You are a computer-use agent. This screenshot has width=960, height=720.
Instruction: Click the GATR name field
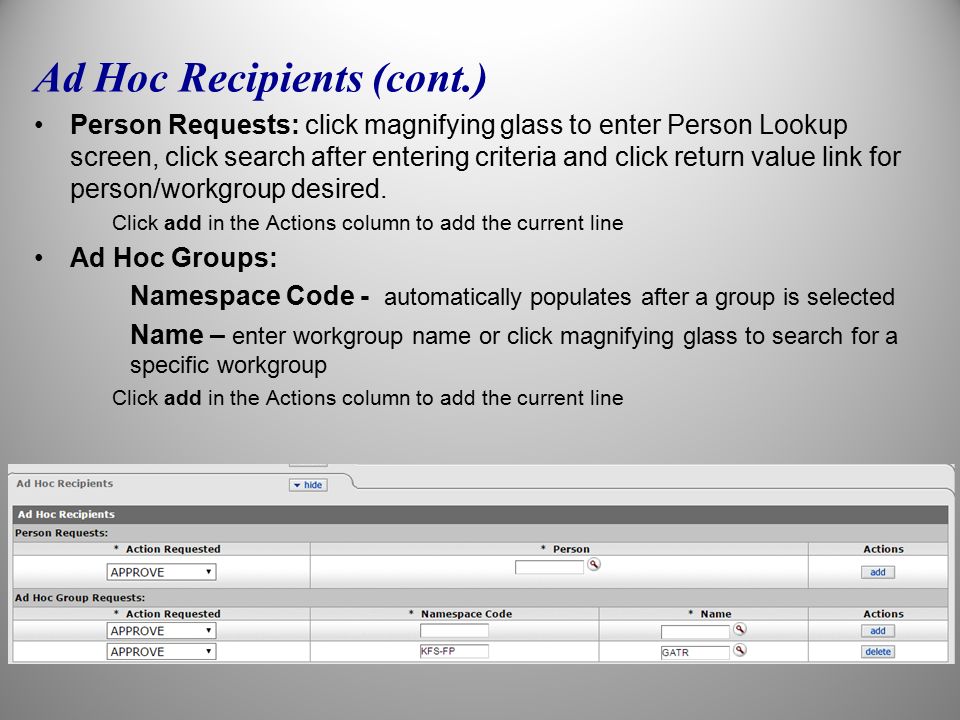coord(695,652)
